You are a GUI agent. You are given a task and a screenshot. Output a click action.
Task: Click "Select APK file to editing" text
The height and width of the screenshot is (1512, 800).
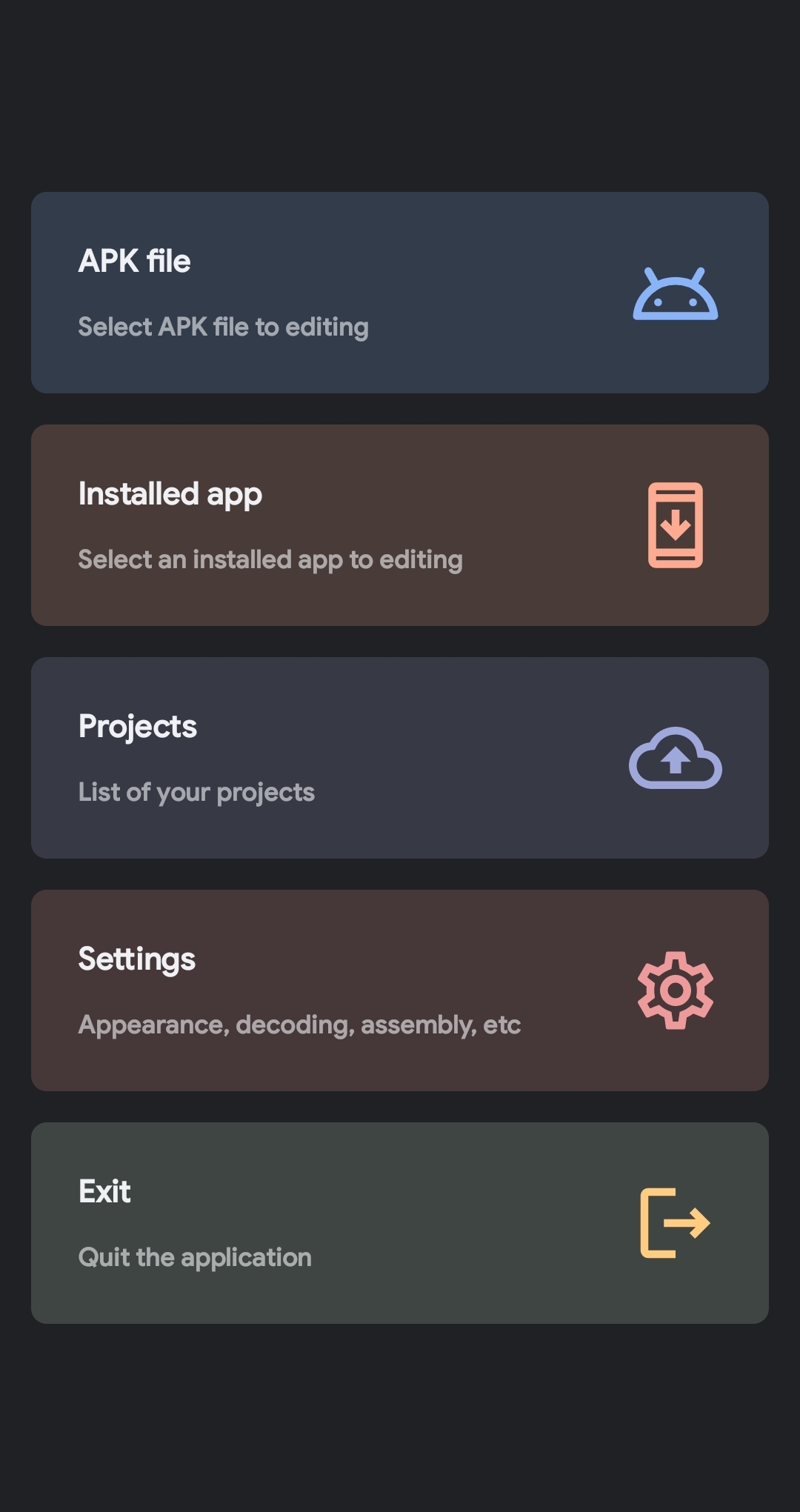coord(223,327)
